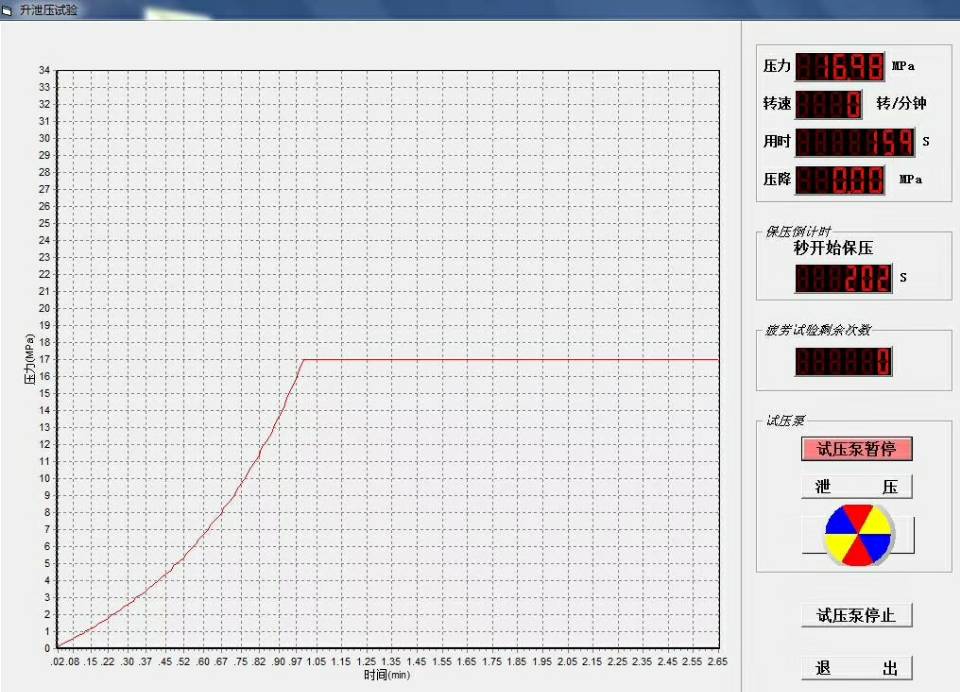
Task: Click the 试压泵暂停 pause button
Action: [857, 449]
